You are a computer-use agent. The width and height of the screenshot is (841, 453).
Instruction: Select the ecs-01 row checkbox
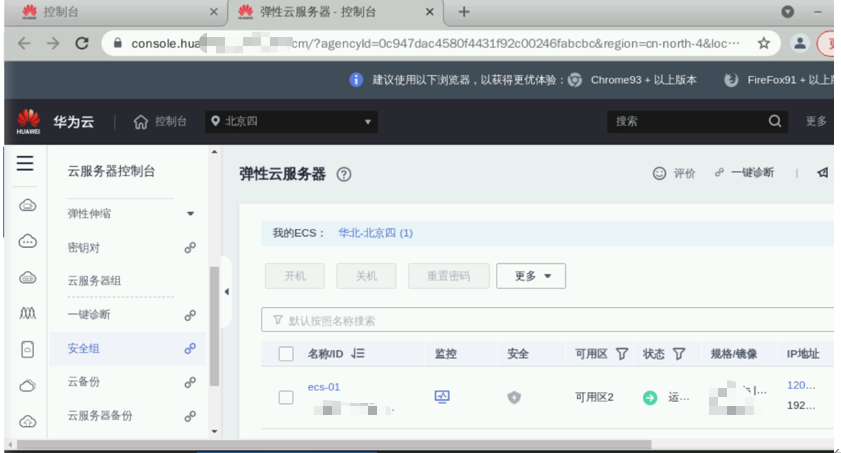coord(286,397)
